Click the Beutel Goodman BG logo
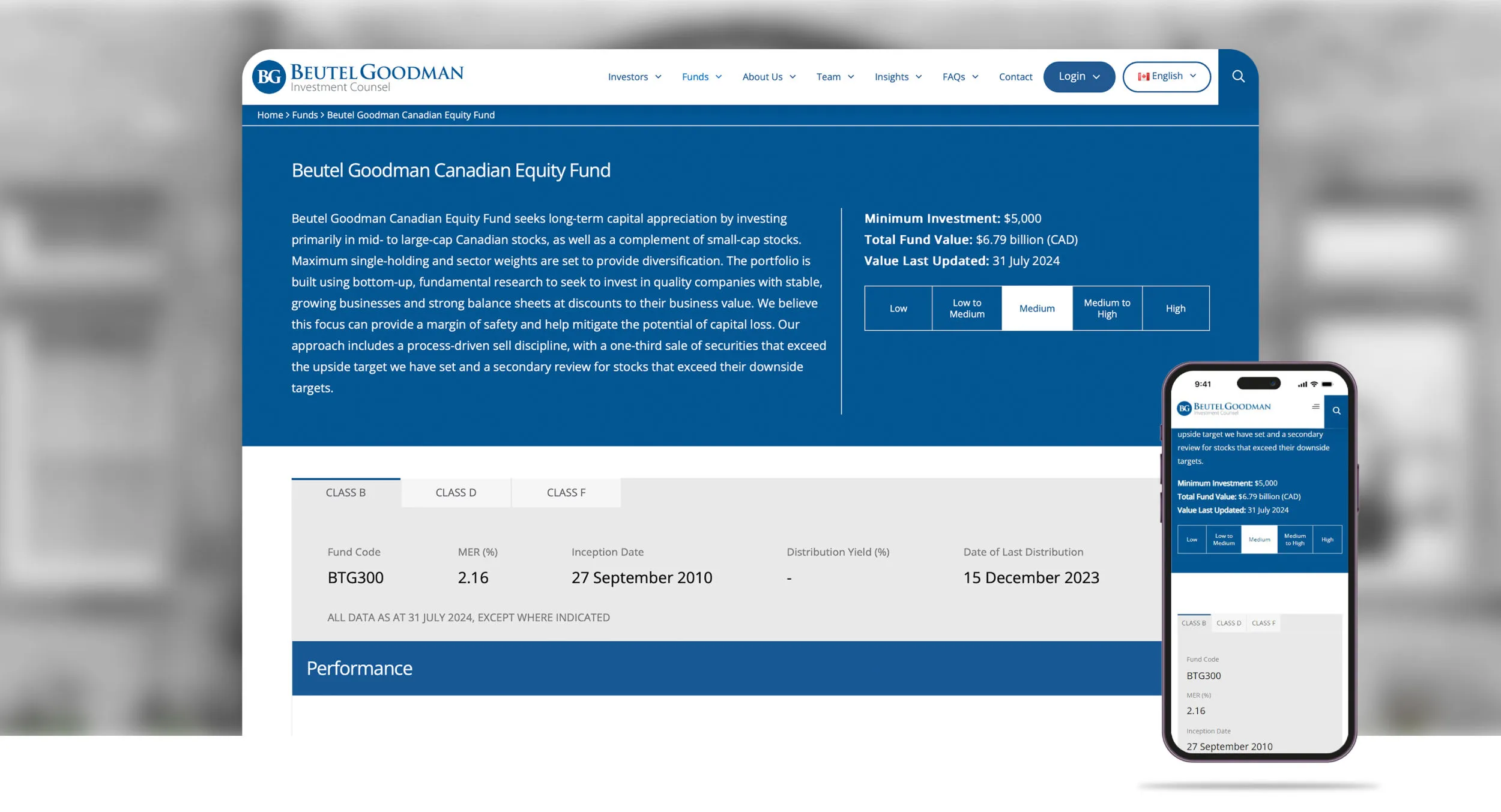 point(269,77)
